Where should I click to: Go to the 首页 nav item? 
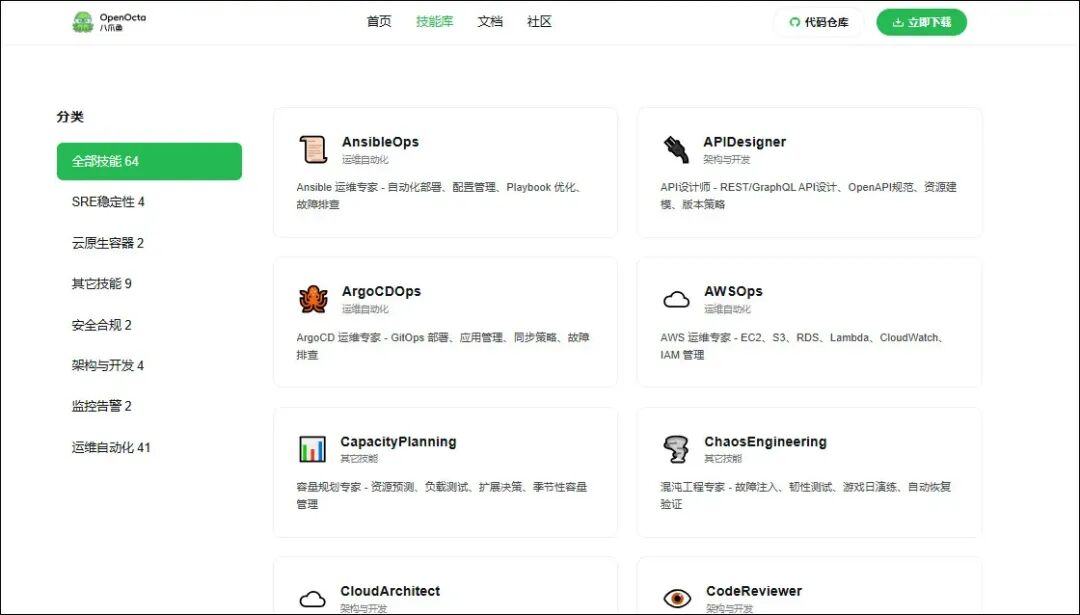(x=379, y=21)
